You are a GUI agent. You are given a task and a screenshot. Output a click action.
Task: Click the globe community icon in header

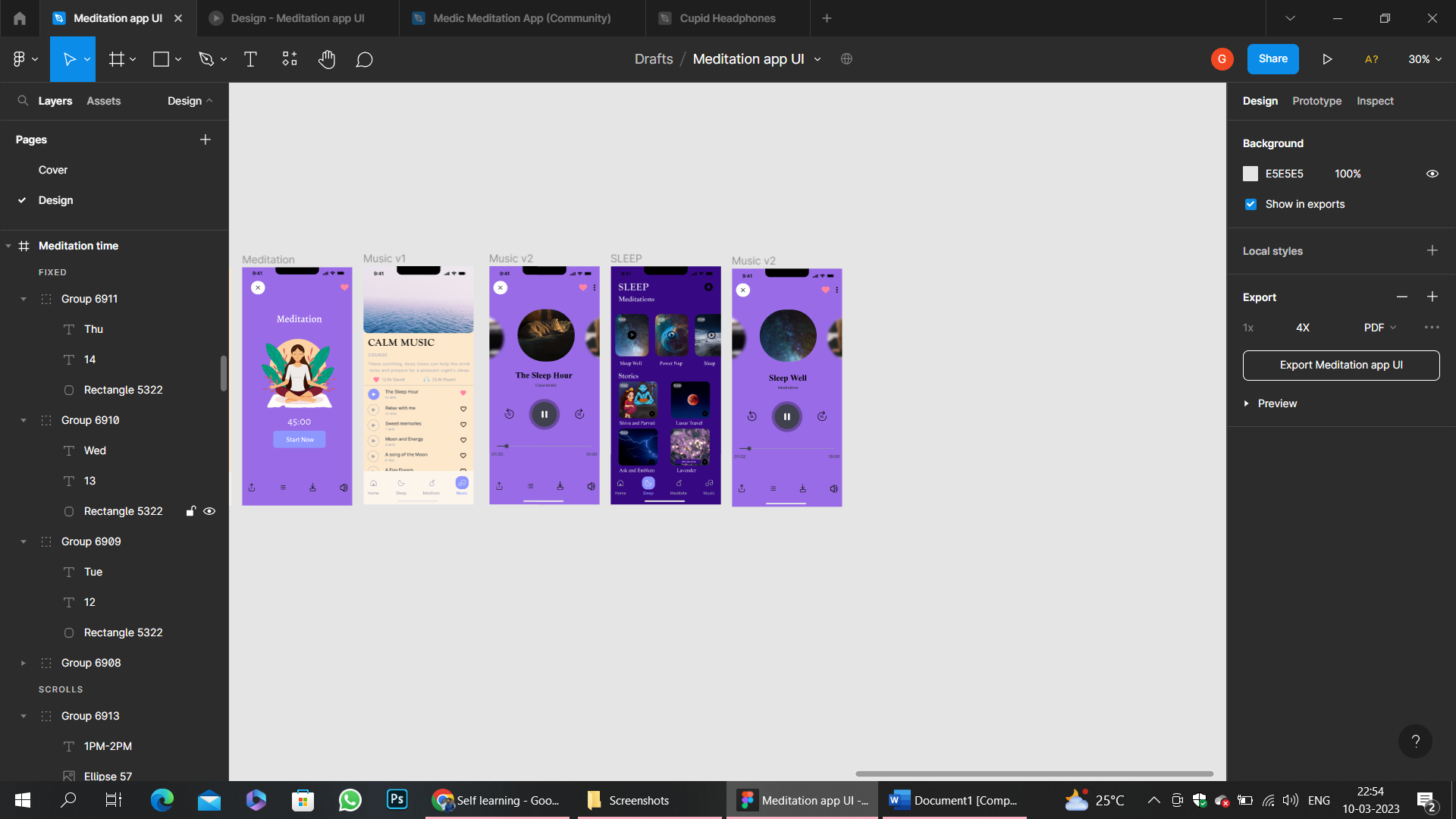click(x=846, y=59)
